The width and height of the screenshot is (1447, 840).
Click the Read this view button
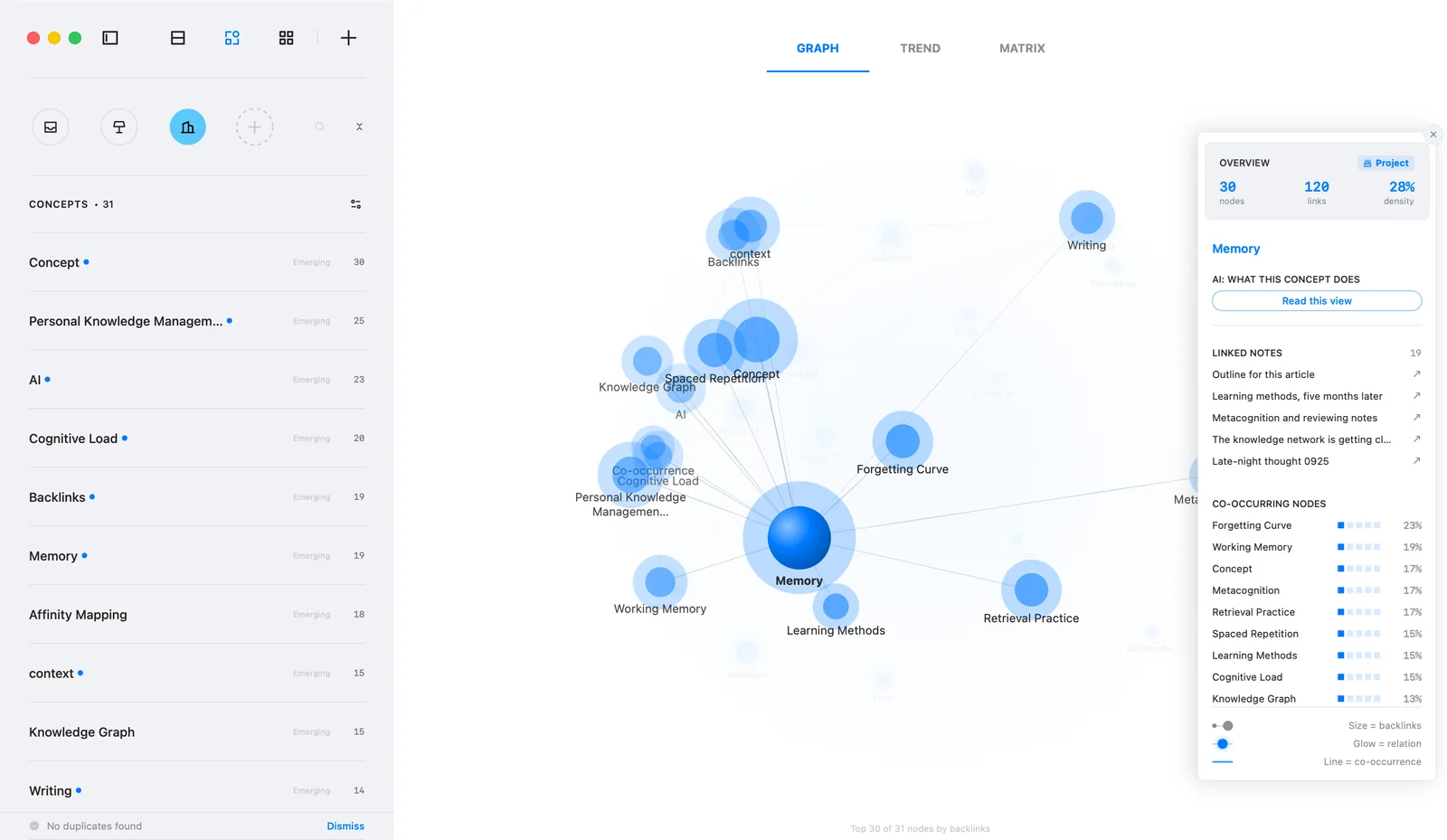tap(1317, 301)
